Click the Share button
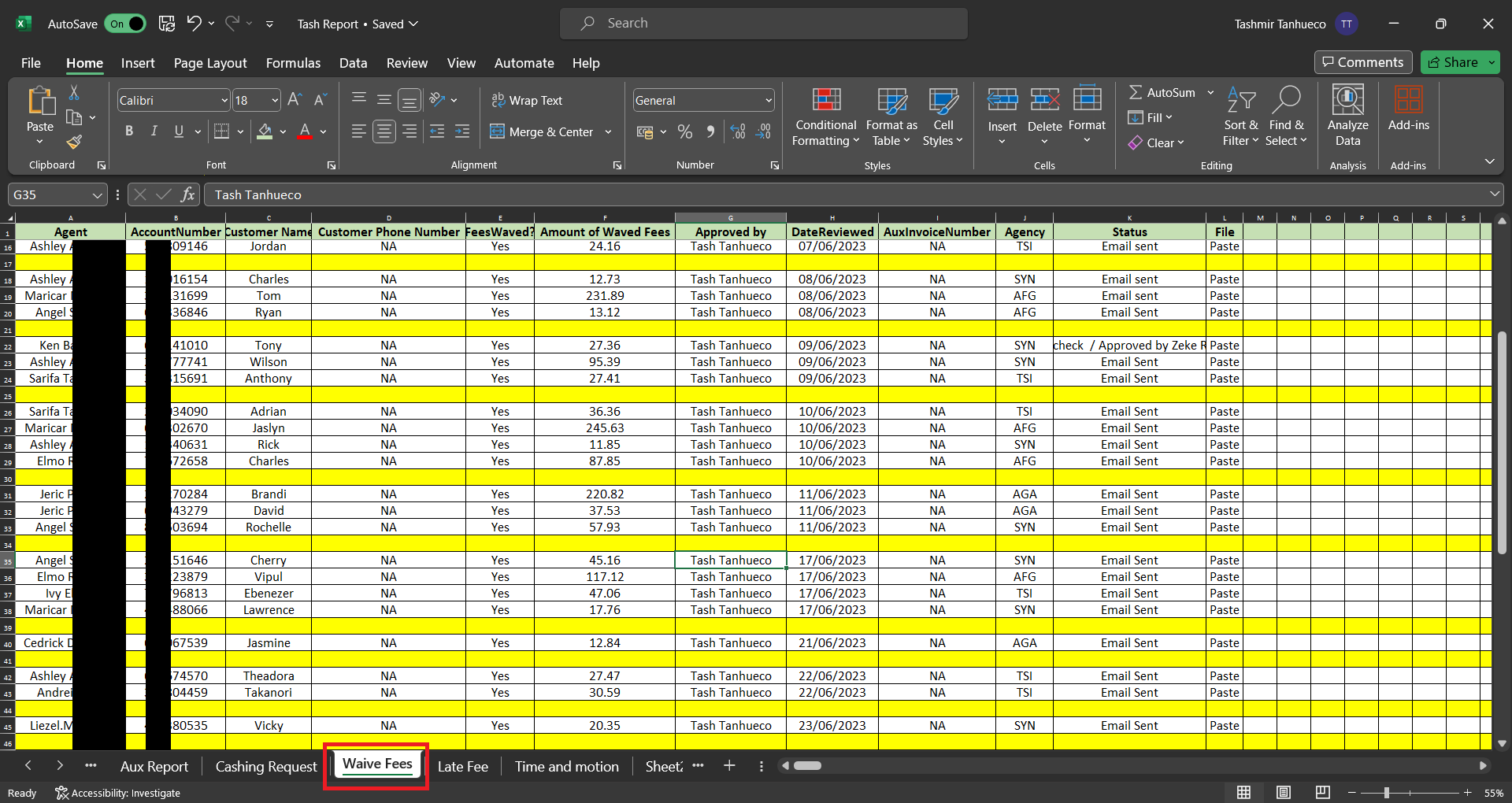Viewport: 1512px width, 803px height. 1453,62
